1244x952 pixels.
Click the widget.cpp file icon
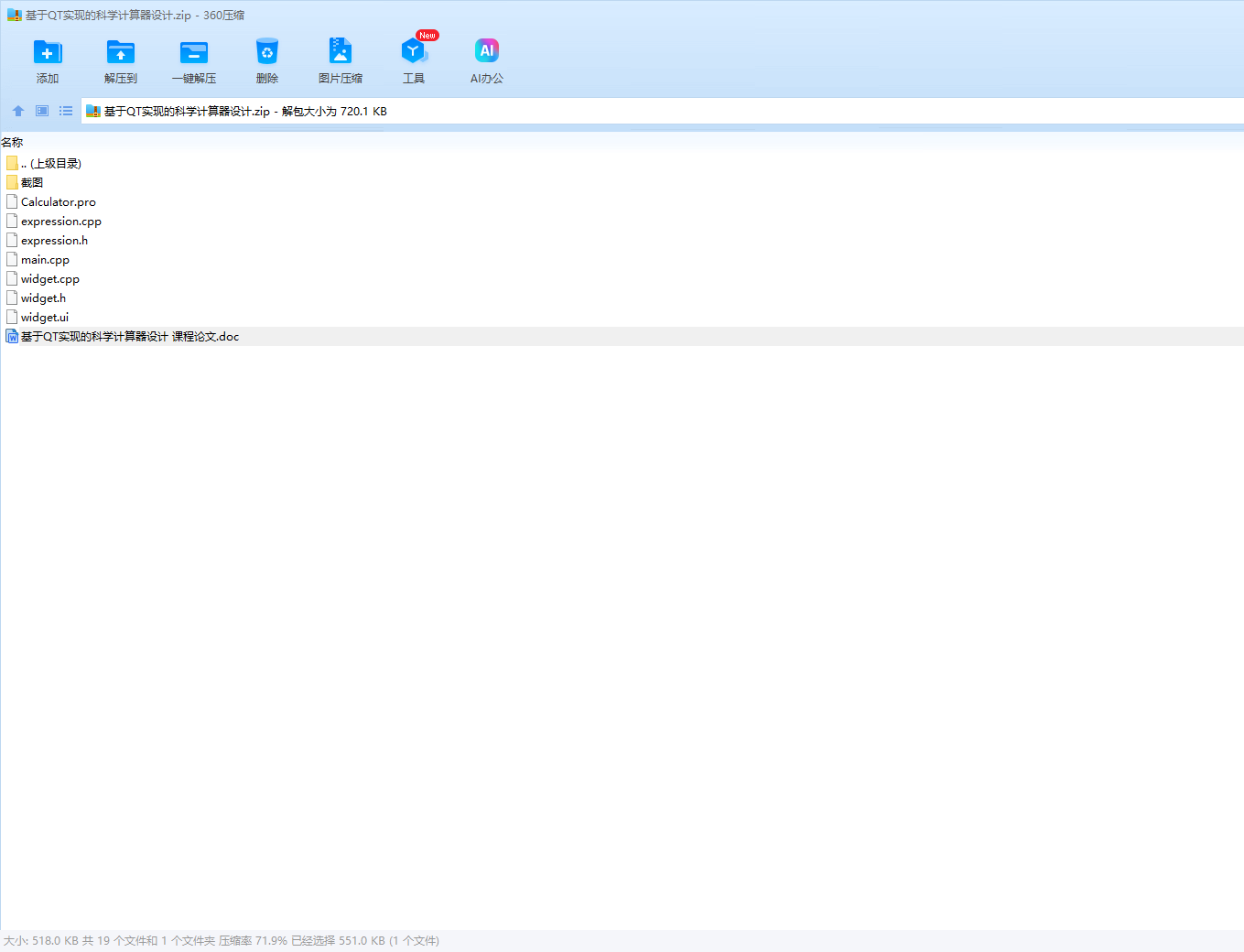tap(12, 278)
